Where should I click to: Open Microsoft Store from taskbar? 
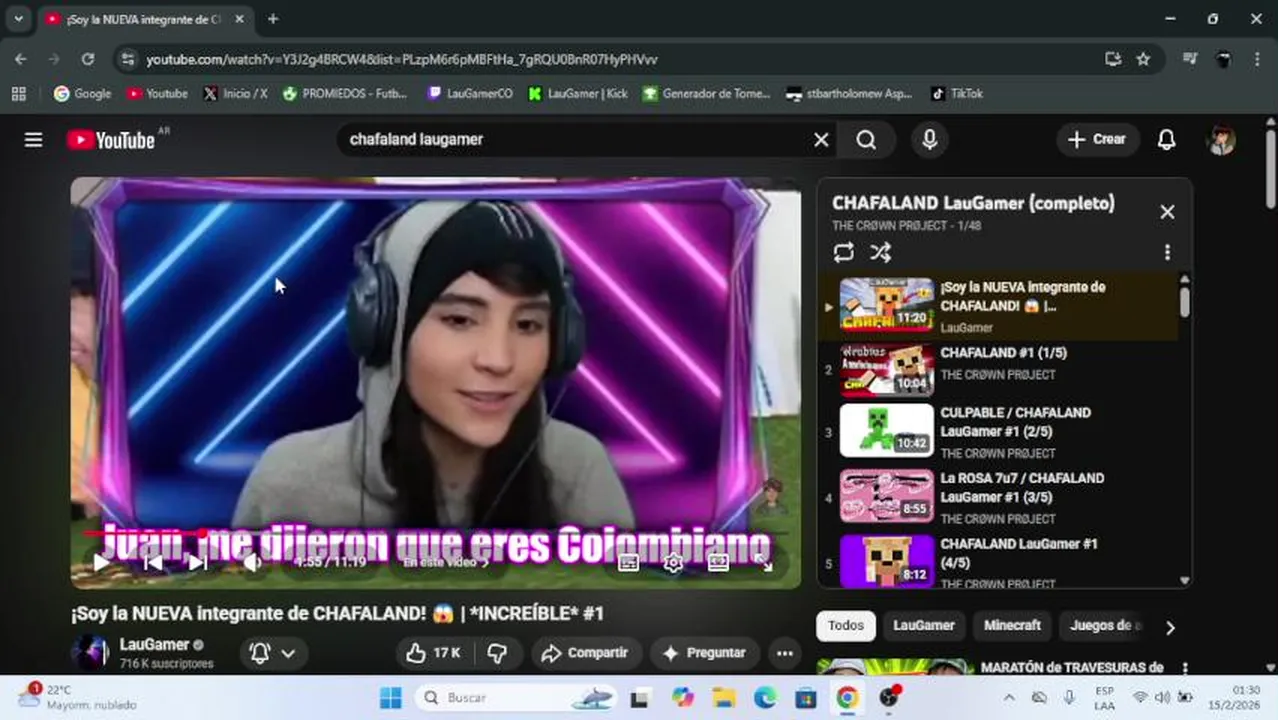tap(805, 698)
